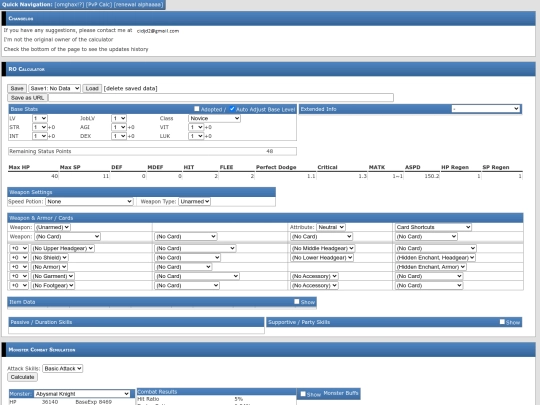The height and width of the screenshot is (405, 540).
Task: Open the Card Shortcuts dropdown
Action: point(433,227)
